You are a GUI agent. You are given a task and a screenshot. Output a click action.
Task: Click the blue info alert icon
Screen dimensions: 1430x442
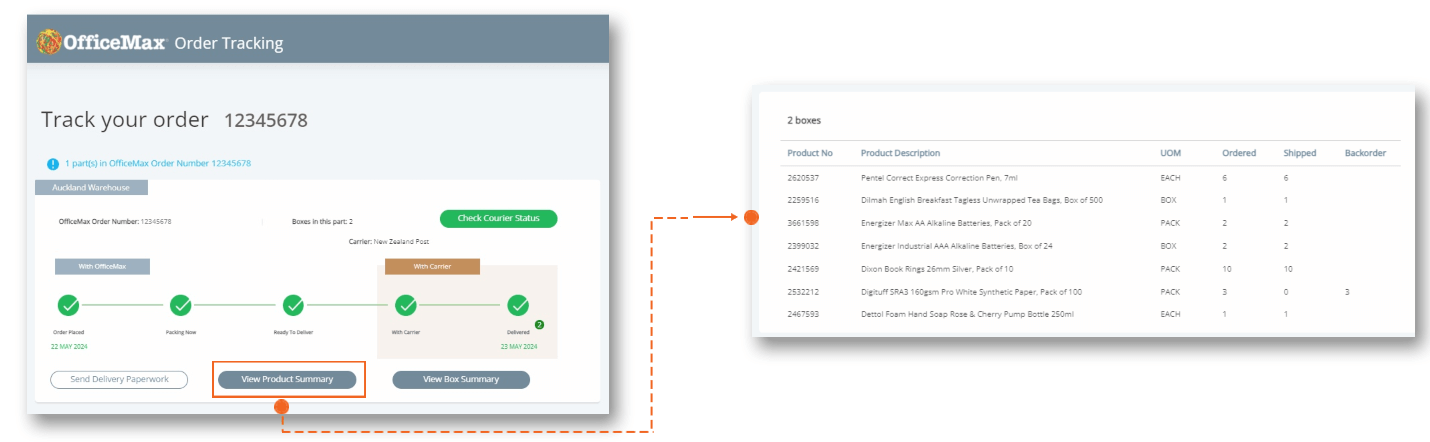[53, 163]
